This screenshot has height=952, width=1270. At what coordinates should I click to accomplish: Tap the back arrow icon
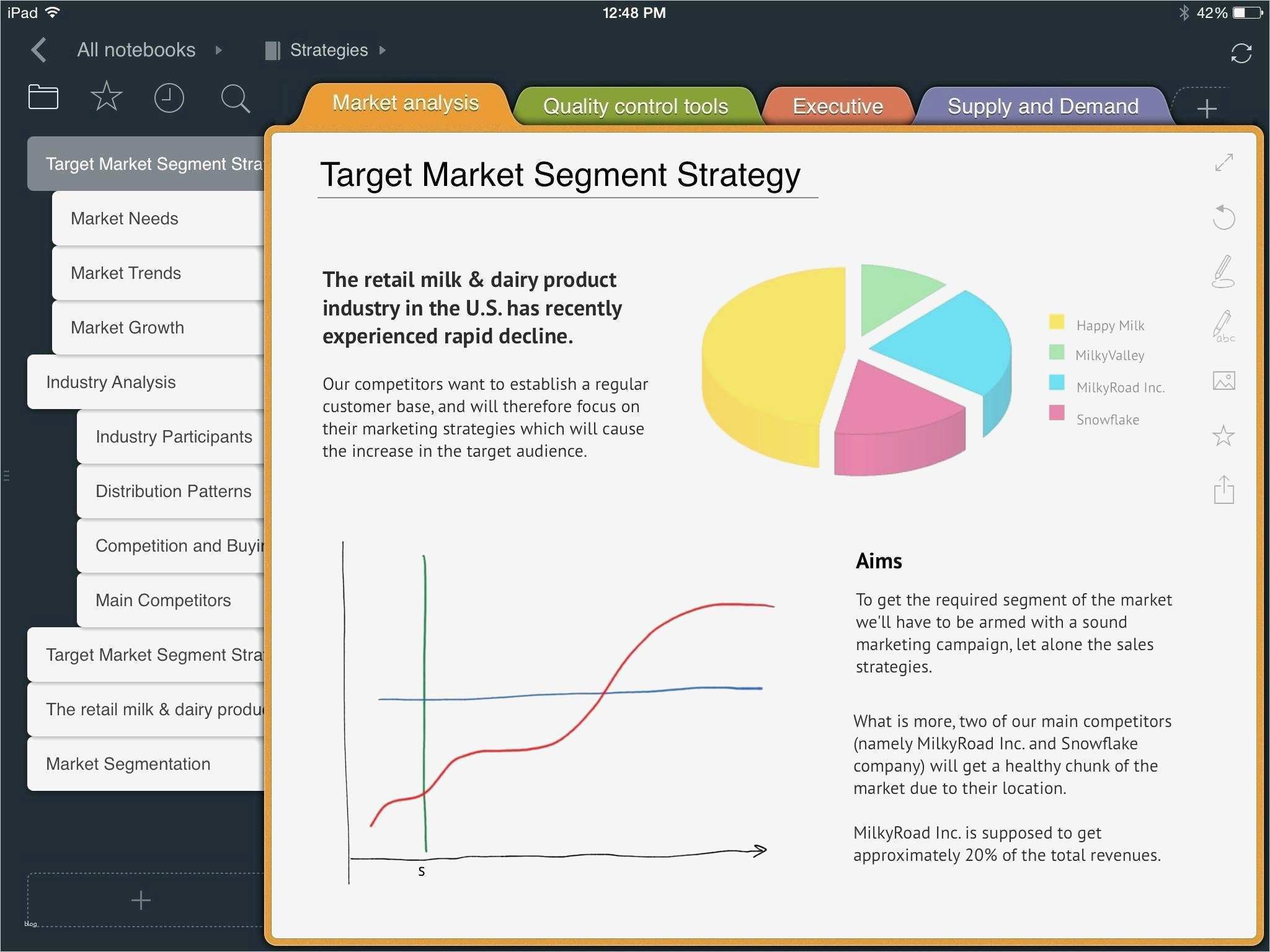tap(39, 50)
